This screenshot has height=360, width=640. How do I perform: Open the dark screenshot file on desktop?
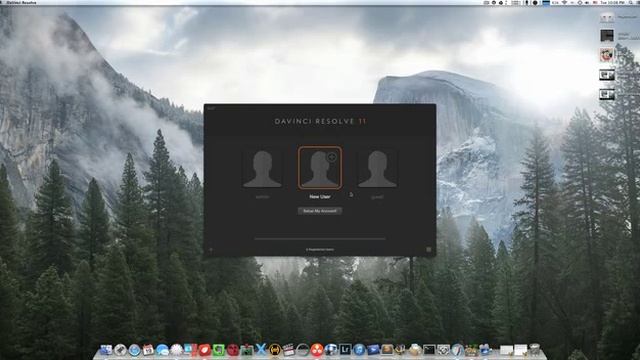tap(607, 35)
